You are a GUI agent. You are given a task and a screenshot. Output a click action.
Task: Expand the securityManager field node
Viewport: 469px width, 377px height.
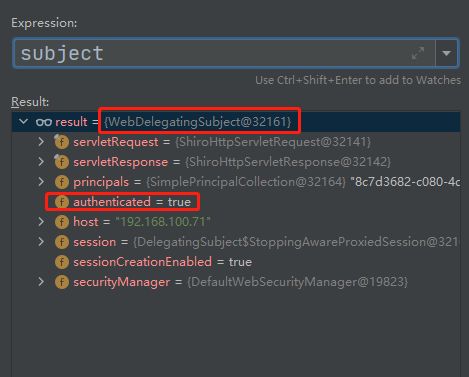coord(41,282)
